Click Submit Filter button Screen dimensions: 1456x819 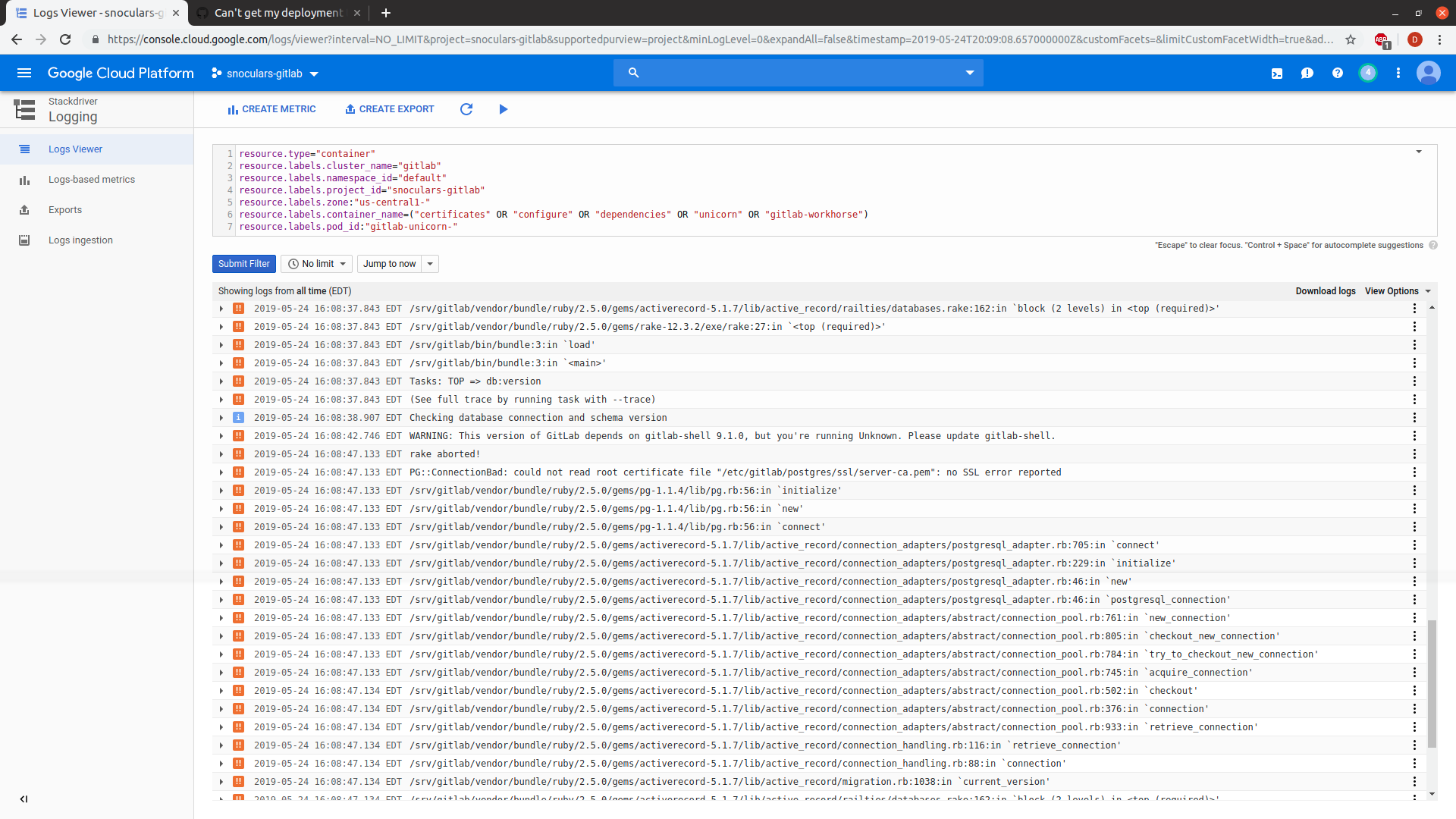point(244,264)
